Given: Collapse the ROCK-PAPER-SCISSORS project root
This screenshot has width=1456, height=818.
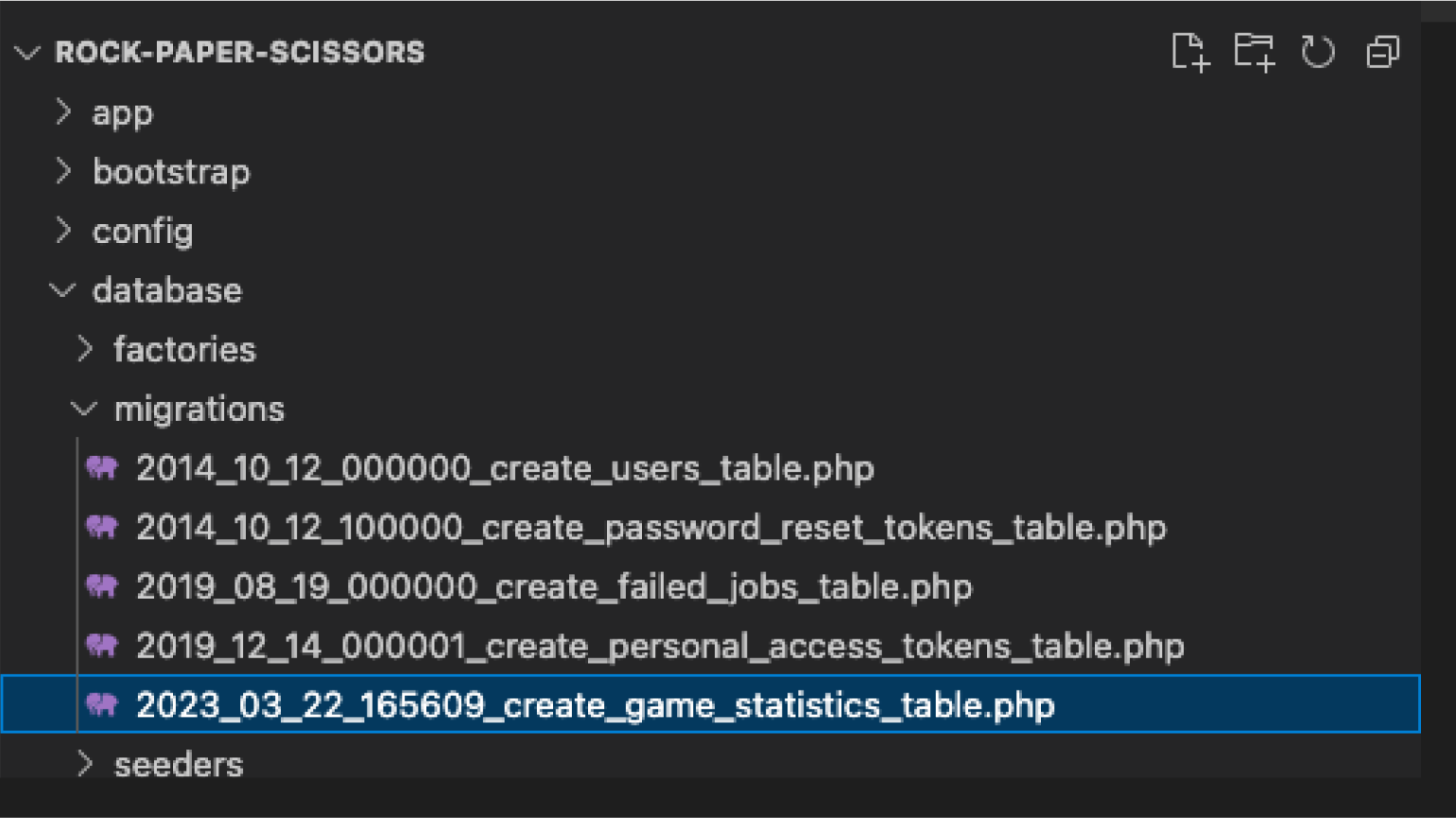Looking at the screenshot, I should (x=27, y=52).
